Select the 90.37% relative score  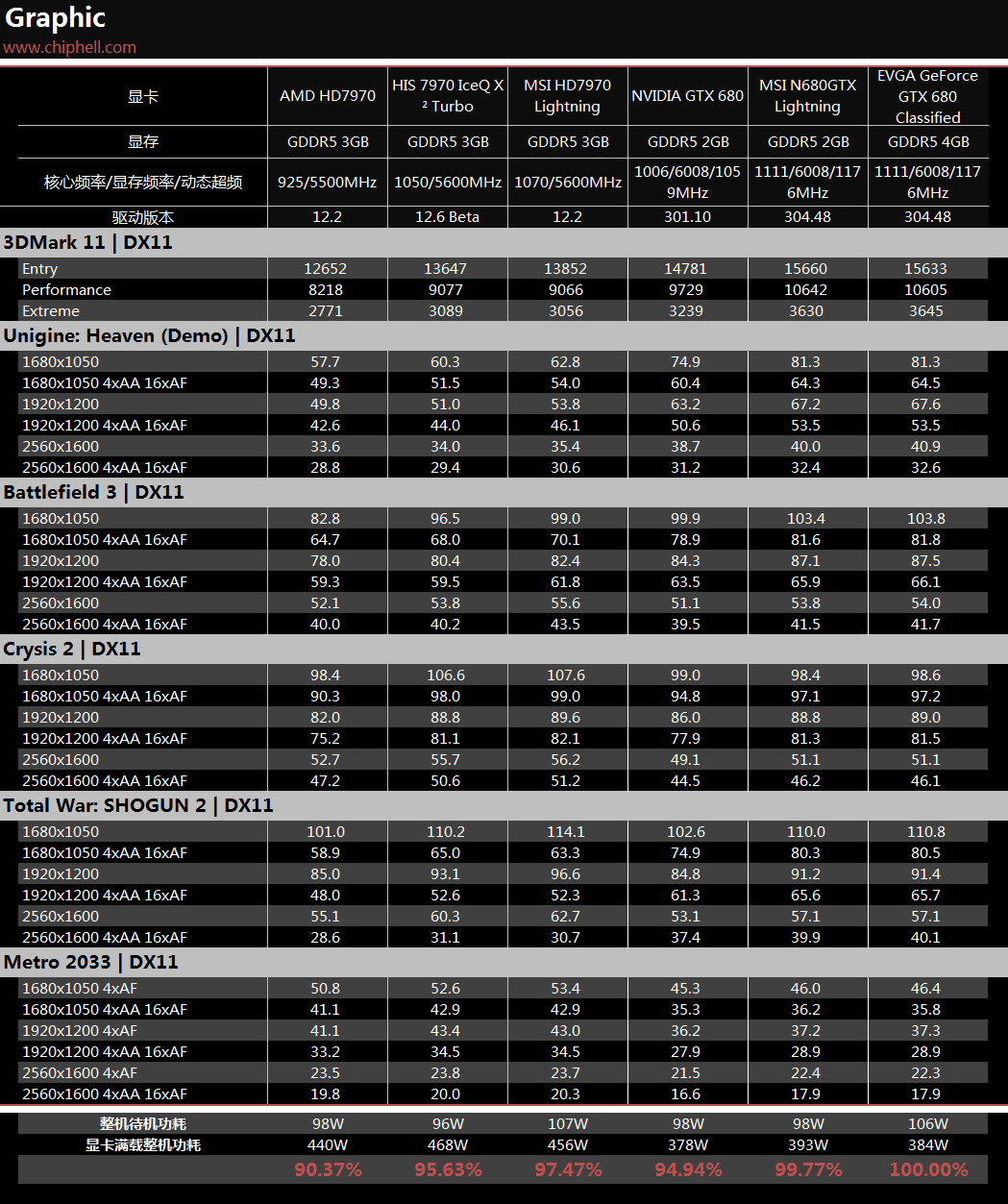point(329,1169)
